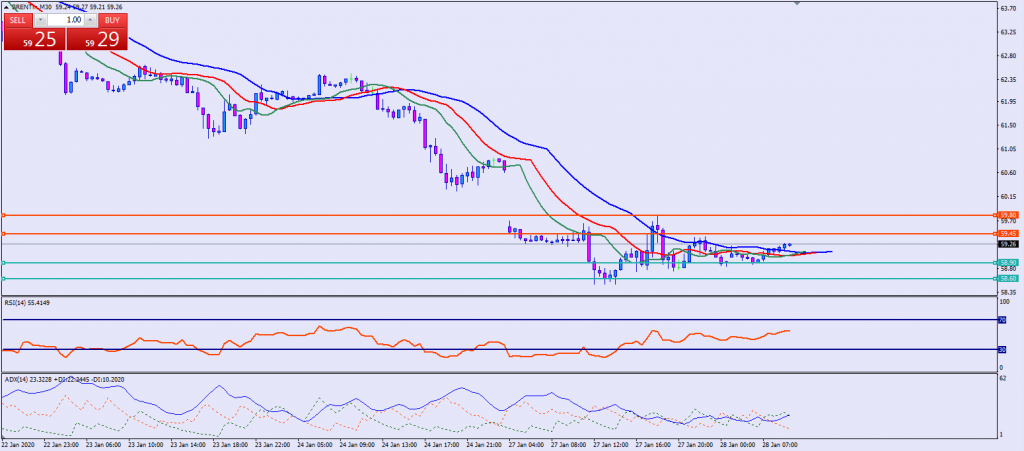The height and width of the screenshot is (451, 1024).
Task: Click the chart shift triangle marker at top
Action: (x=797, y=4)
